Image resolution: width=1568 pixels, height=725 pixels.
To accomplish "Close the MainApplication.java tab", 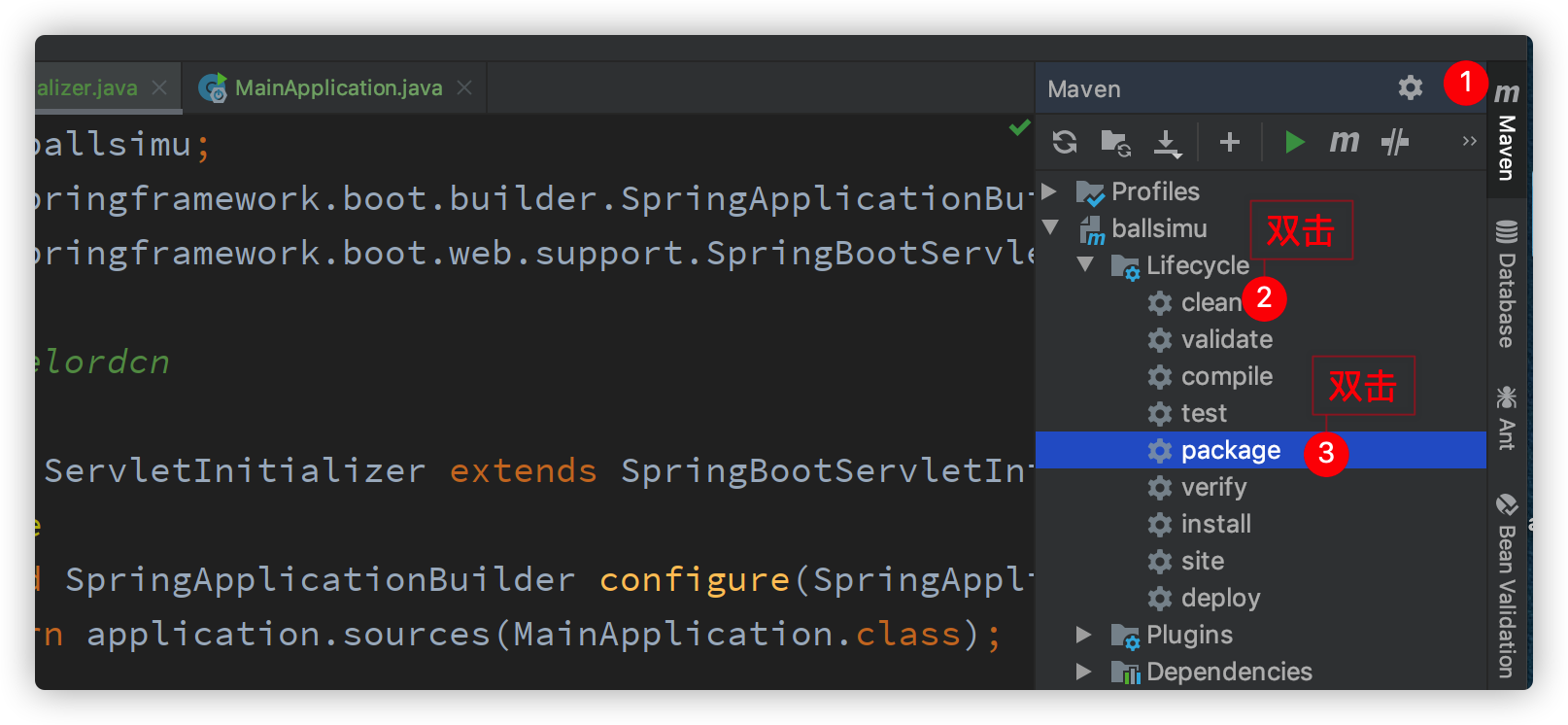I will tap(464, 87).
